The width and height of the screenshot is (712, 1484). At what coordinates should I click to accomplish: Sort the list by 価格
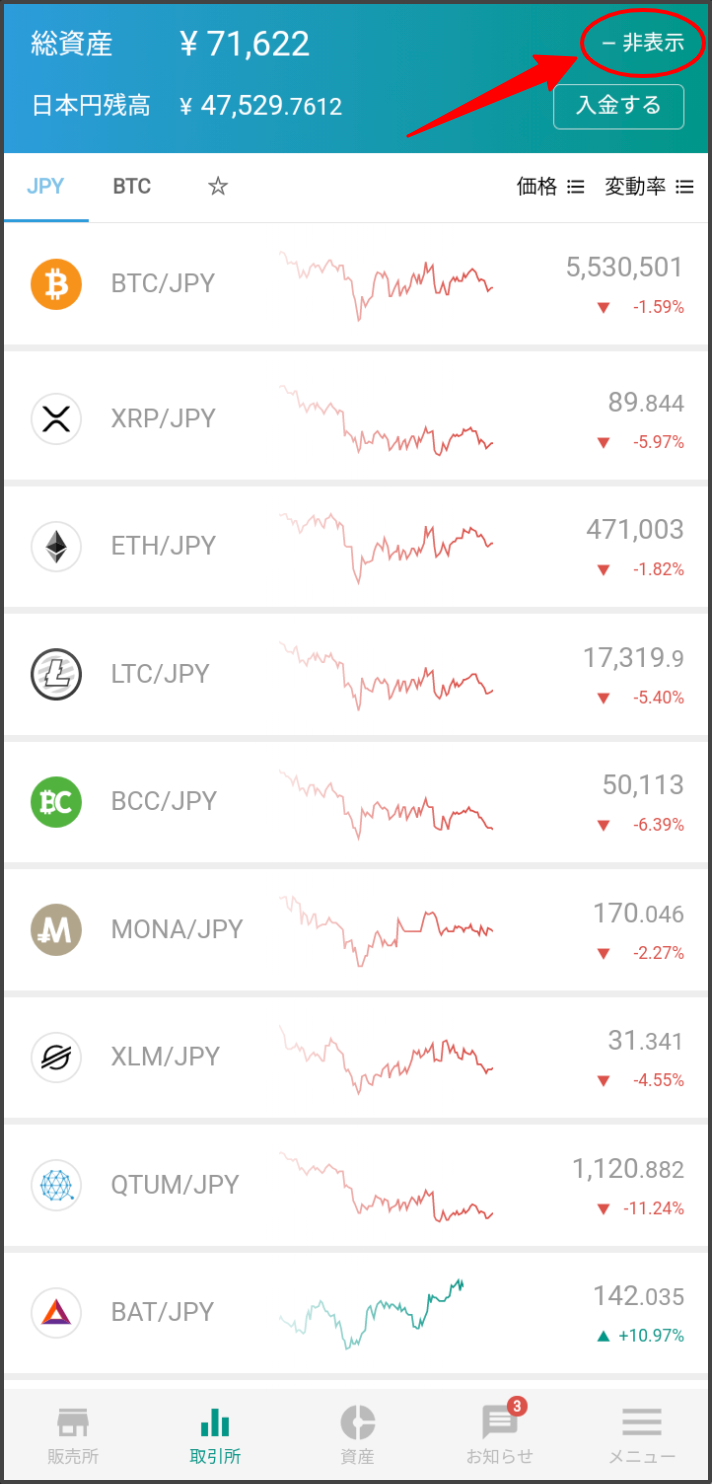click(550, 187)
